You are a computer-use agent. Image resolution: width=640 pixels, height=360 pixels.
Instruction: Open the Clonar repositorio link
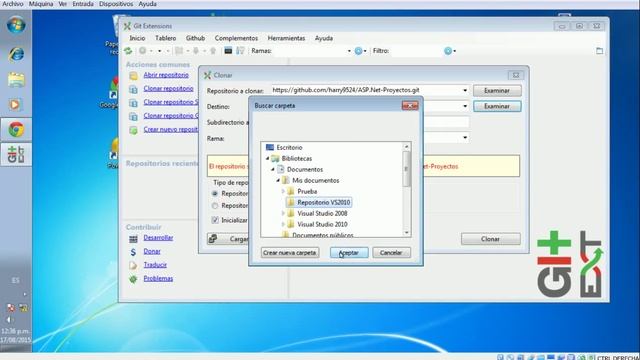pos(168,89)
